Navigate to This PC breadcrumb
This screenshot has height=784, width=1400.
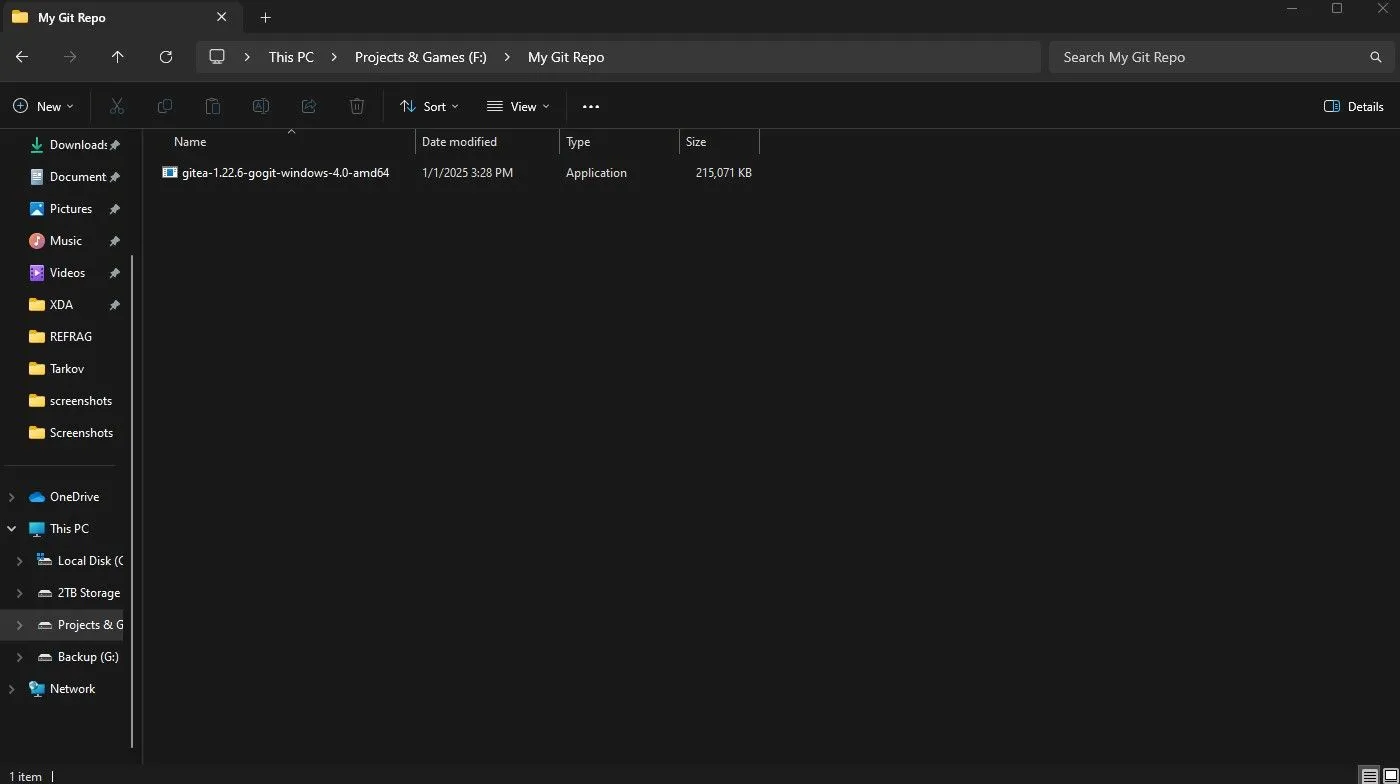click(291, 57)
